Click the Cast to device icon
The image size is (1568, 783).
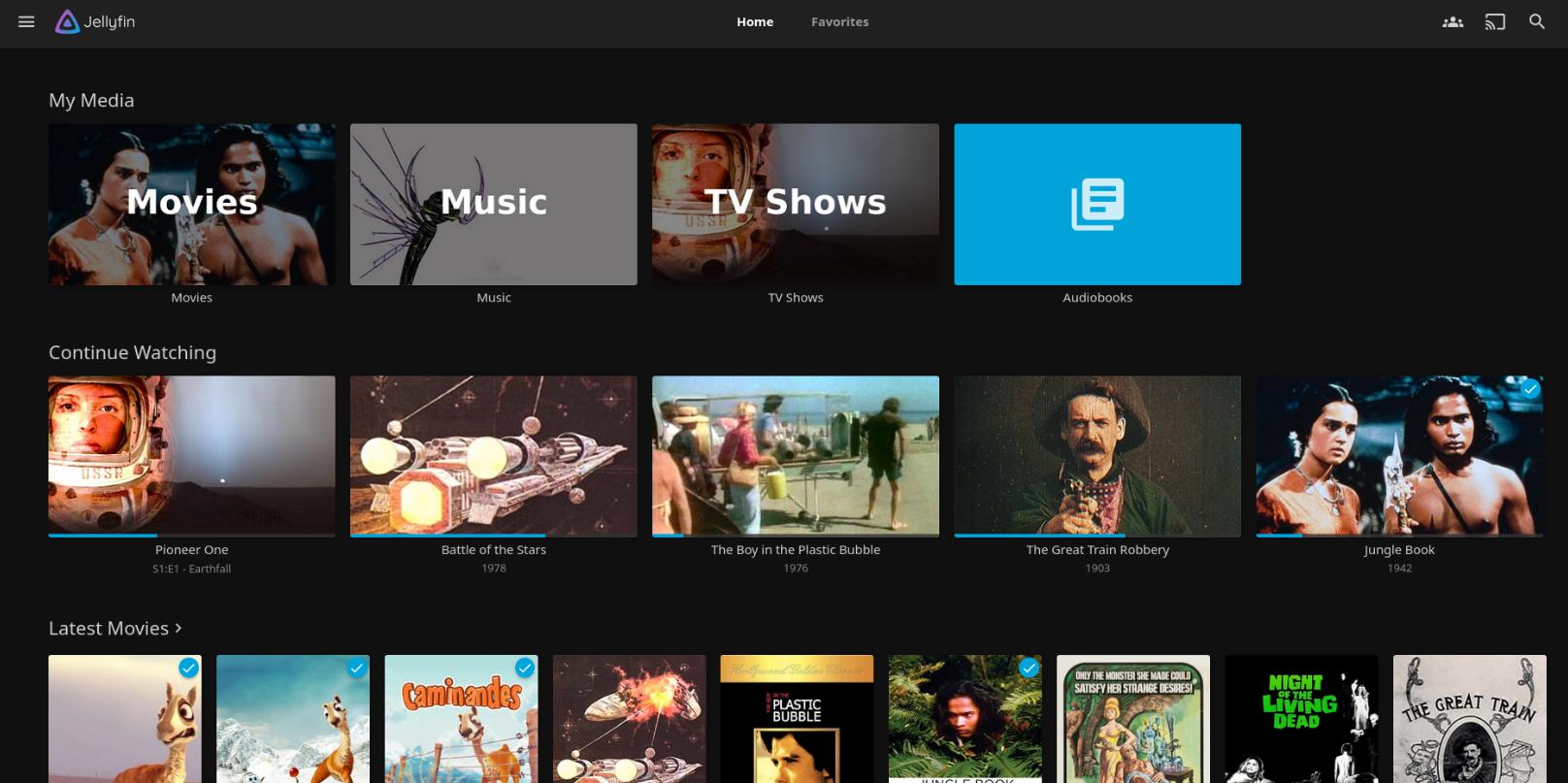(1495, 21)
